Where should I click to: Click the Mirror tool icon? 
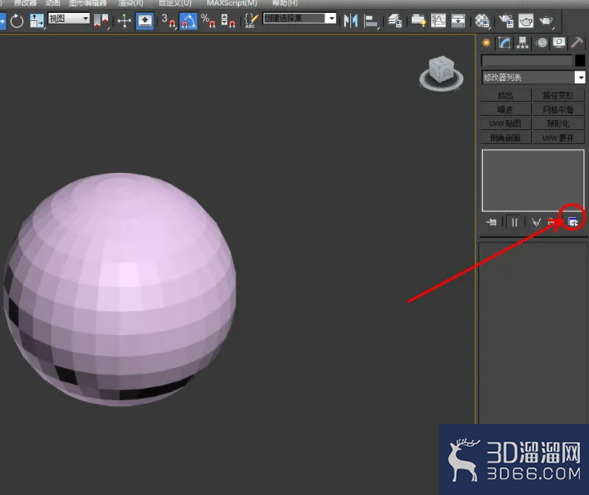351,21
